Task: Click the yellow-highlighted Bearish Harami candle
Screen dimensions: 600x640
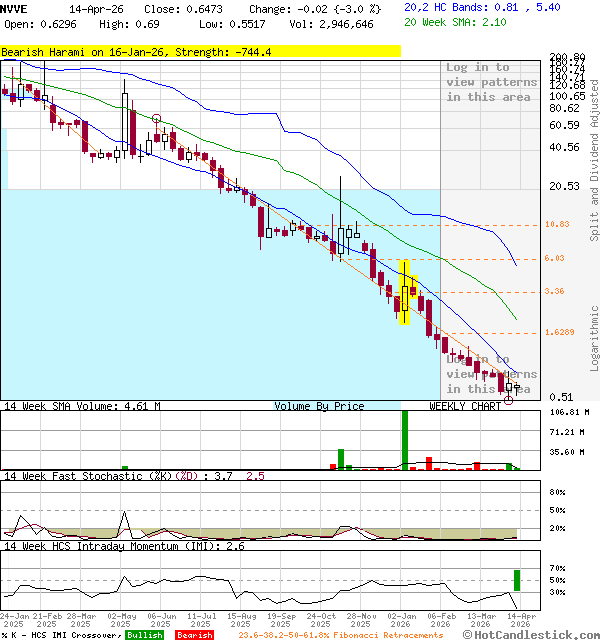Action: point(405,292)
